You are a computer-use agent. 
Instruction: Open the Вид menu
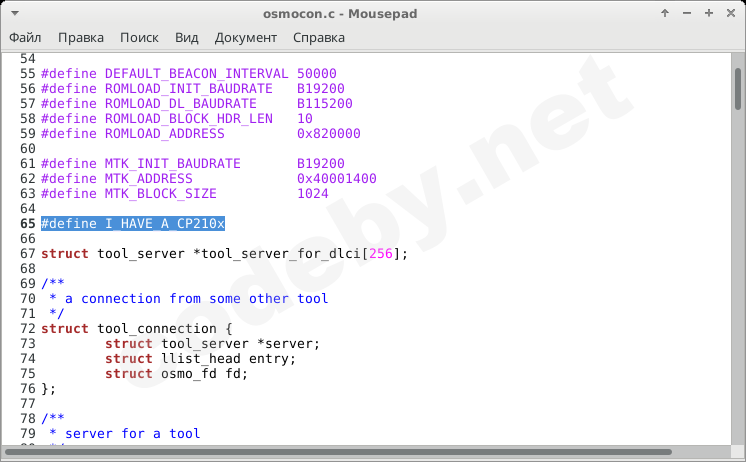click(186, 38)
